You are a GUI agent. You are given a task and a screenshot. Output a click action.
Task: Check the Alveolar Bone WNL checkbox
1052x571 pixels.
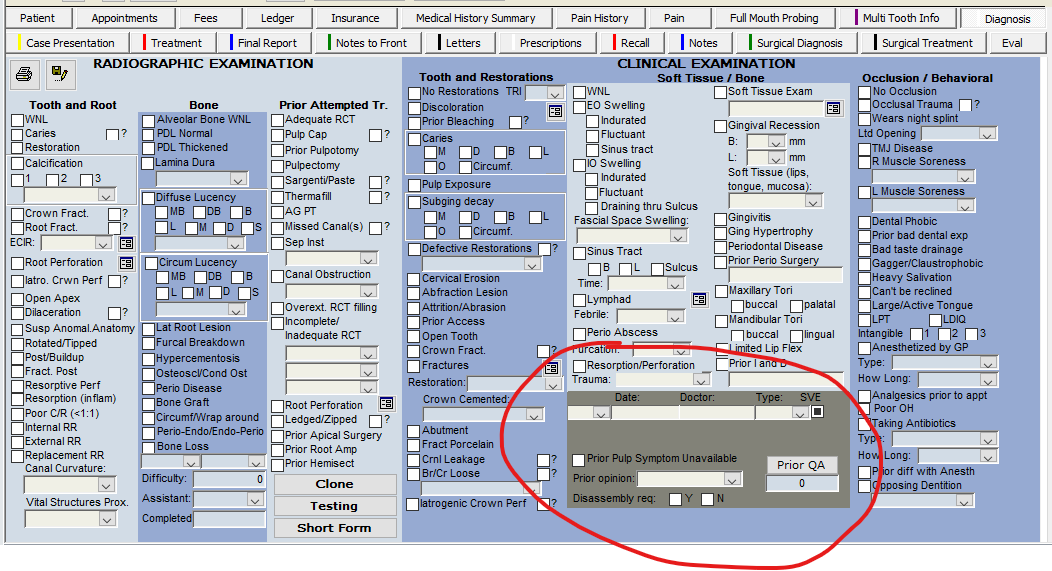tap(148, 120)
